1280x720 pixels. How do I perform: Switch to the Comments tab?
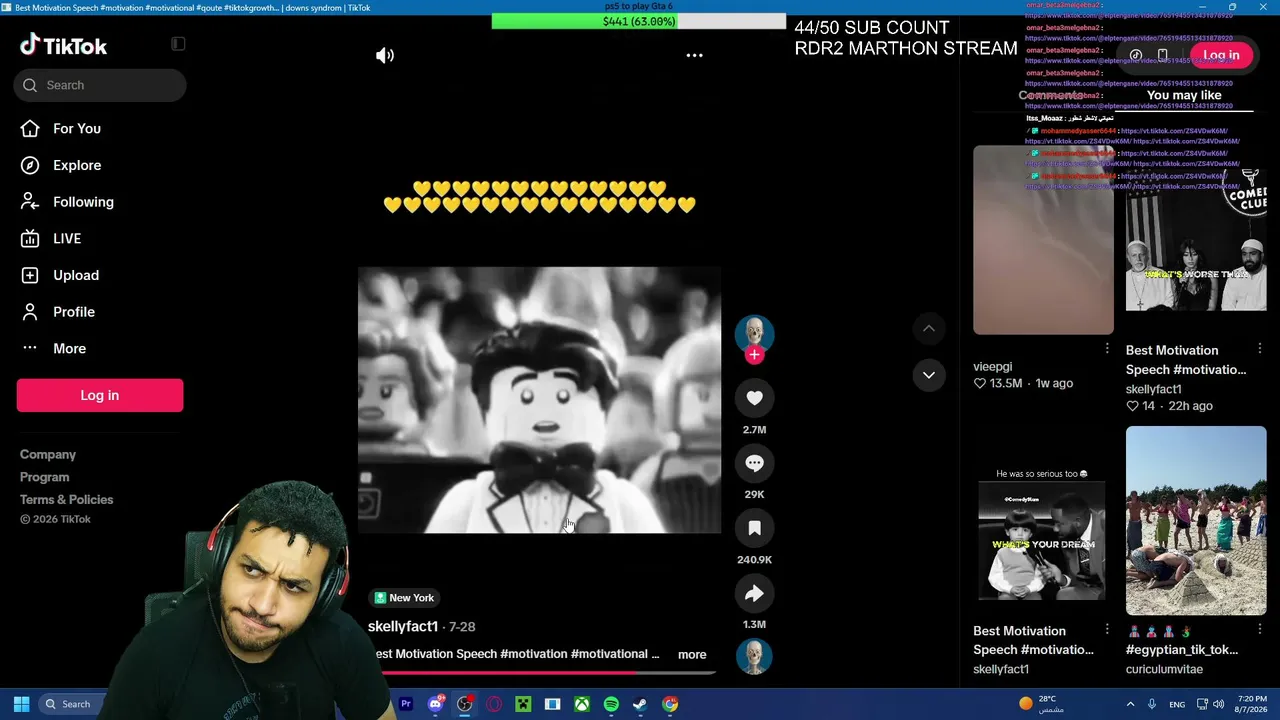pos(1050,96)
